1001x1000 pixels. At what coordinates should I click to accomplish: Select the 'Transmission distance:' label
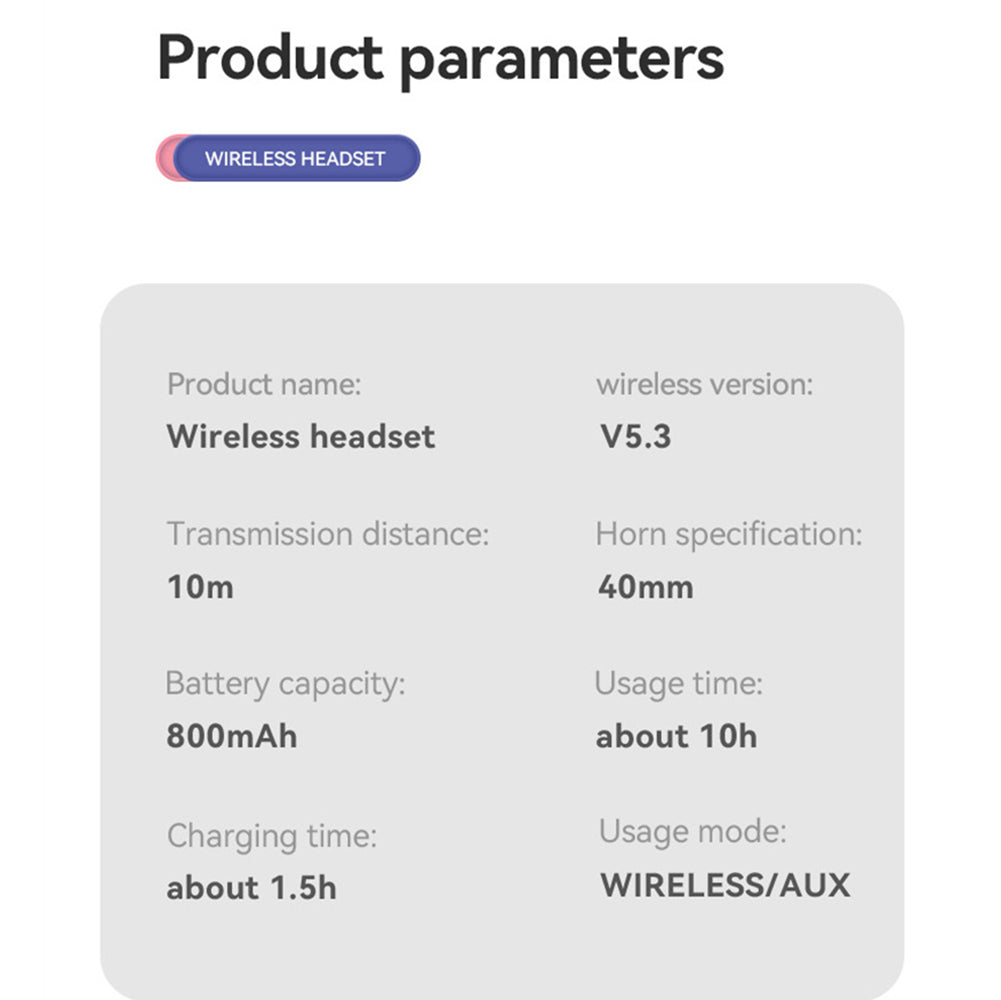pos(328,534)
